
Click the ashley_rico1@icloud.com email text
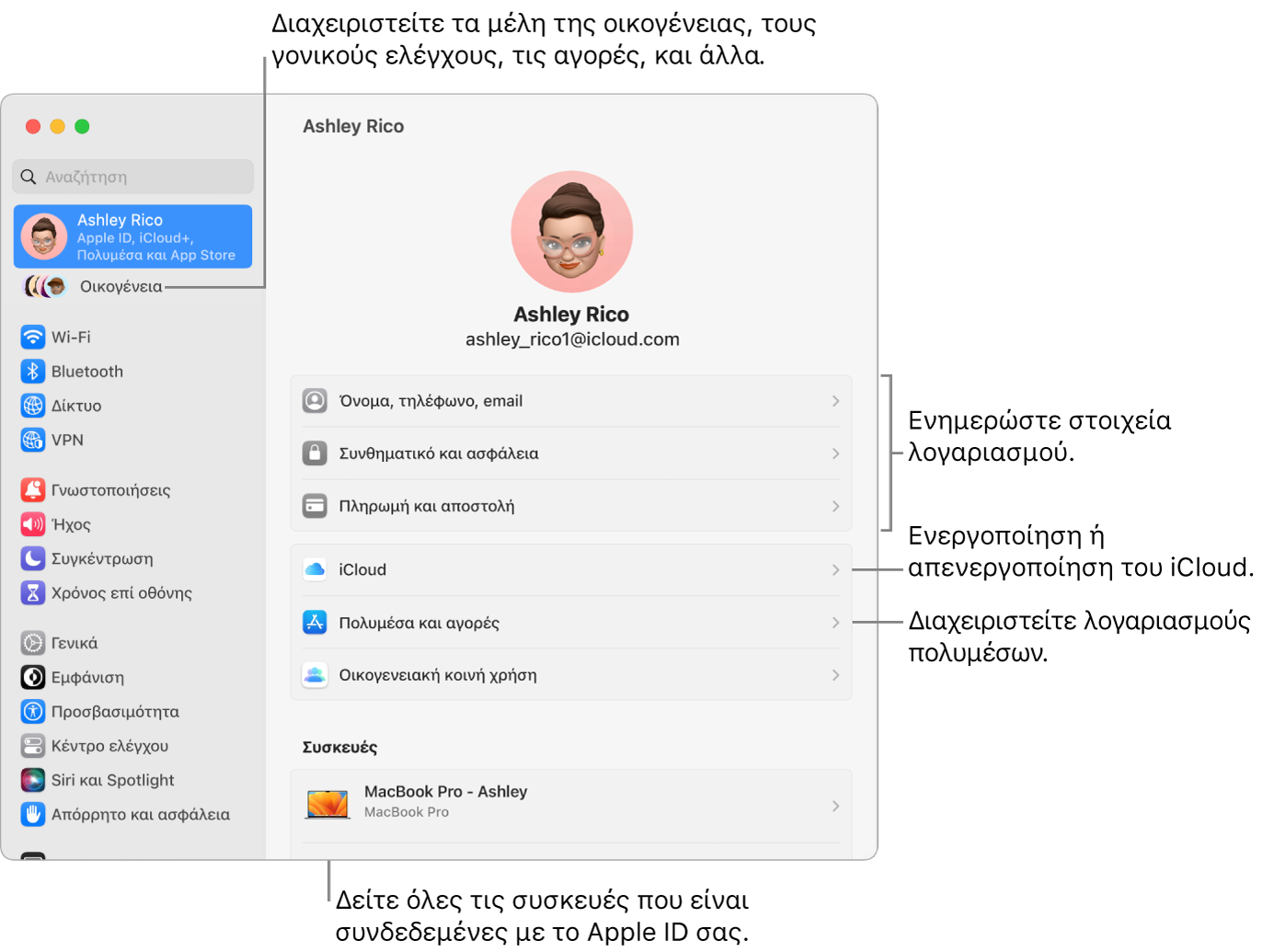(572, 339)
